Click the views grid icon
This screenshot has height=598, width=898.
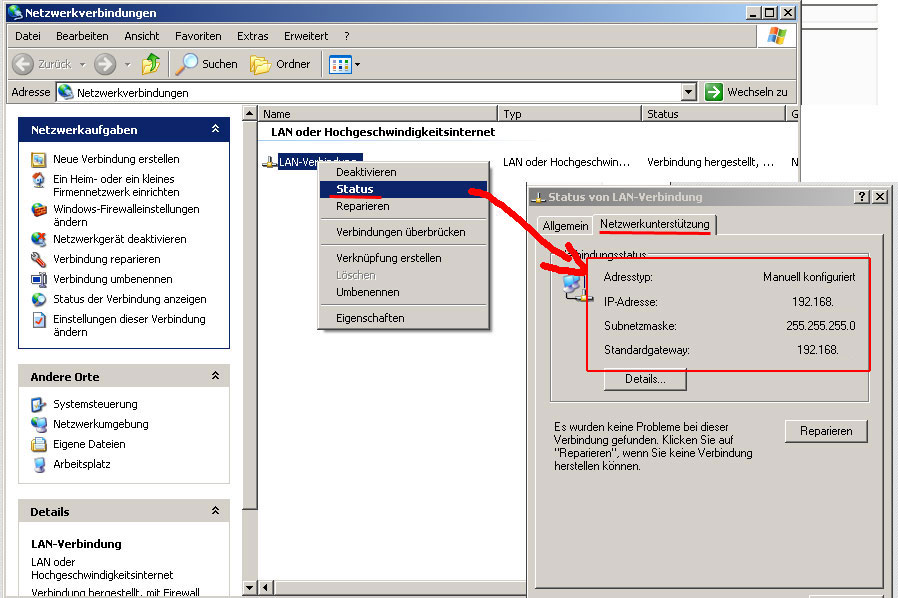click(x=340, y=65)
